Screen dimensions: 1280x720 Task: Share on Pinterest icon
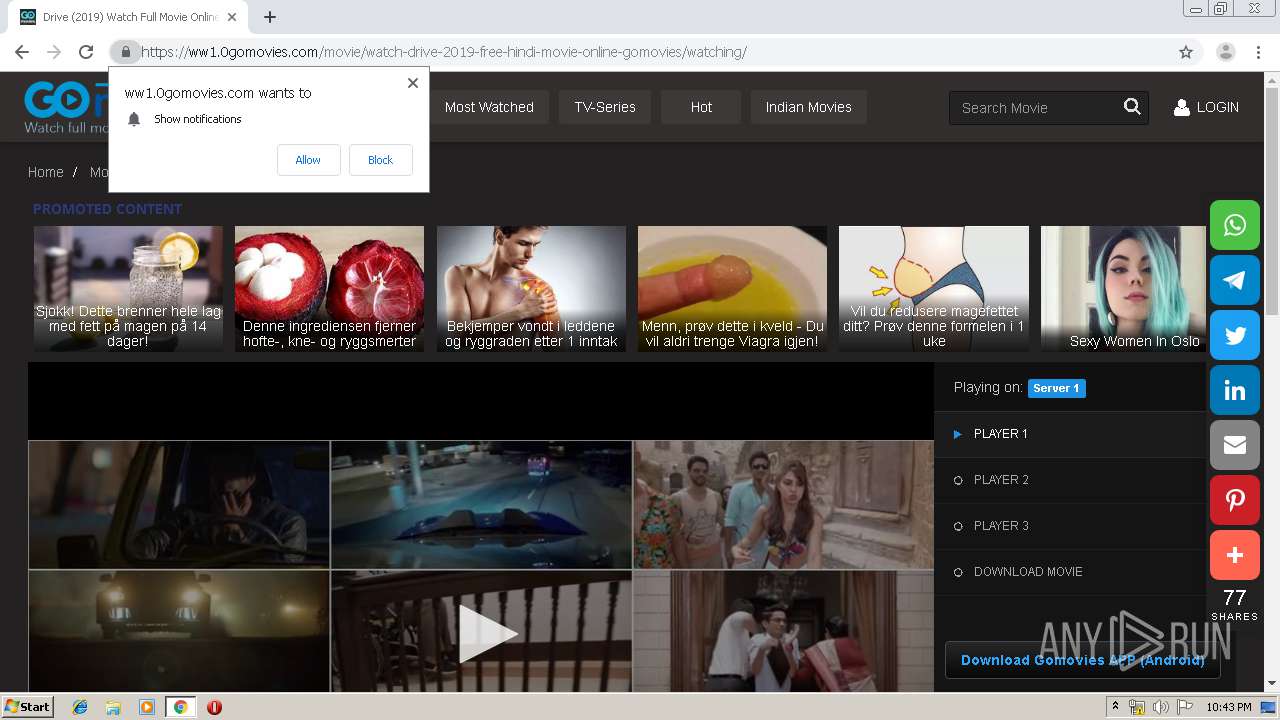pos(1235,500)
